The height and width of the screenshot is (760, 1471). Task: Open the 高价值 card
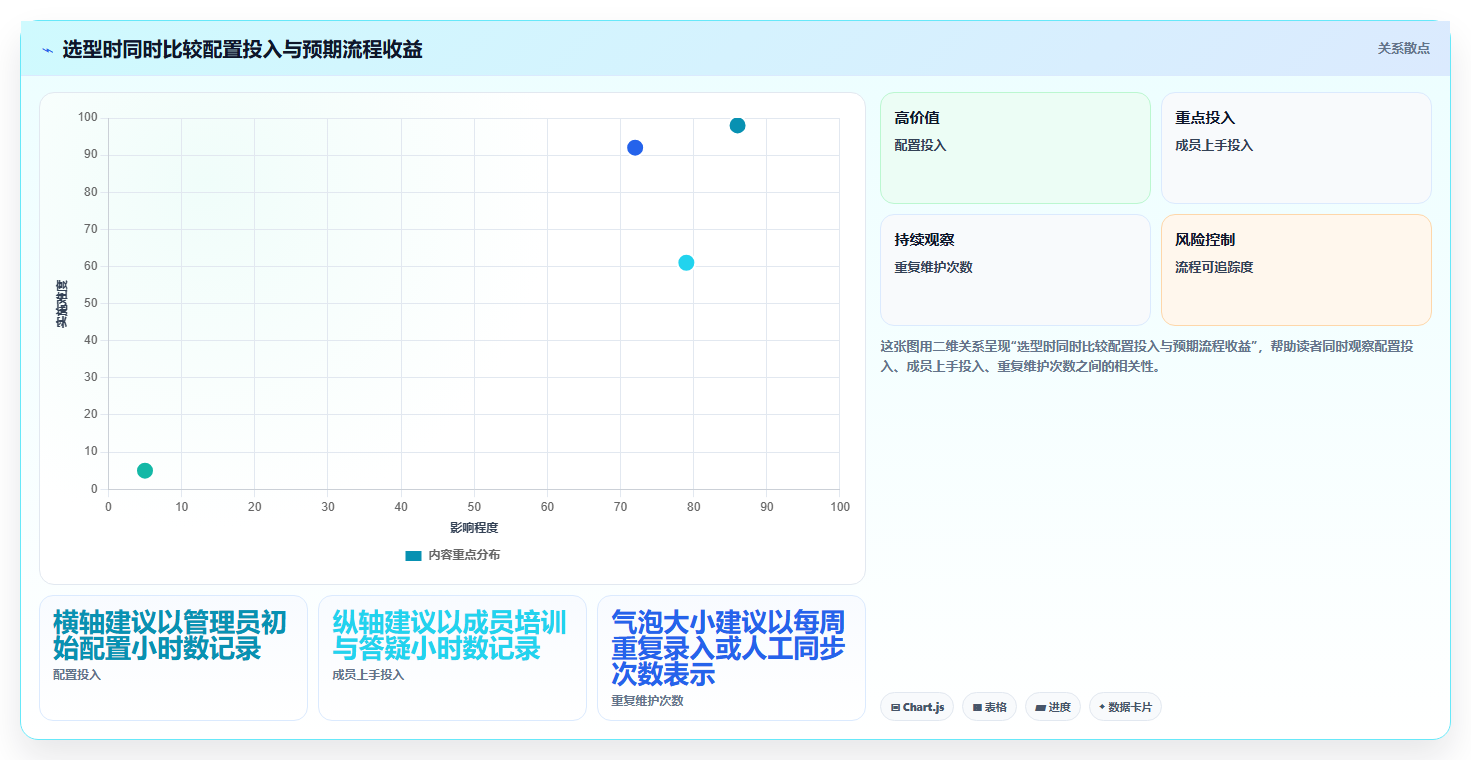click(1015, 148)
